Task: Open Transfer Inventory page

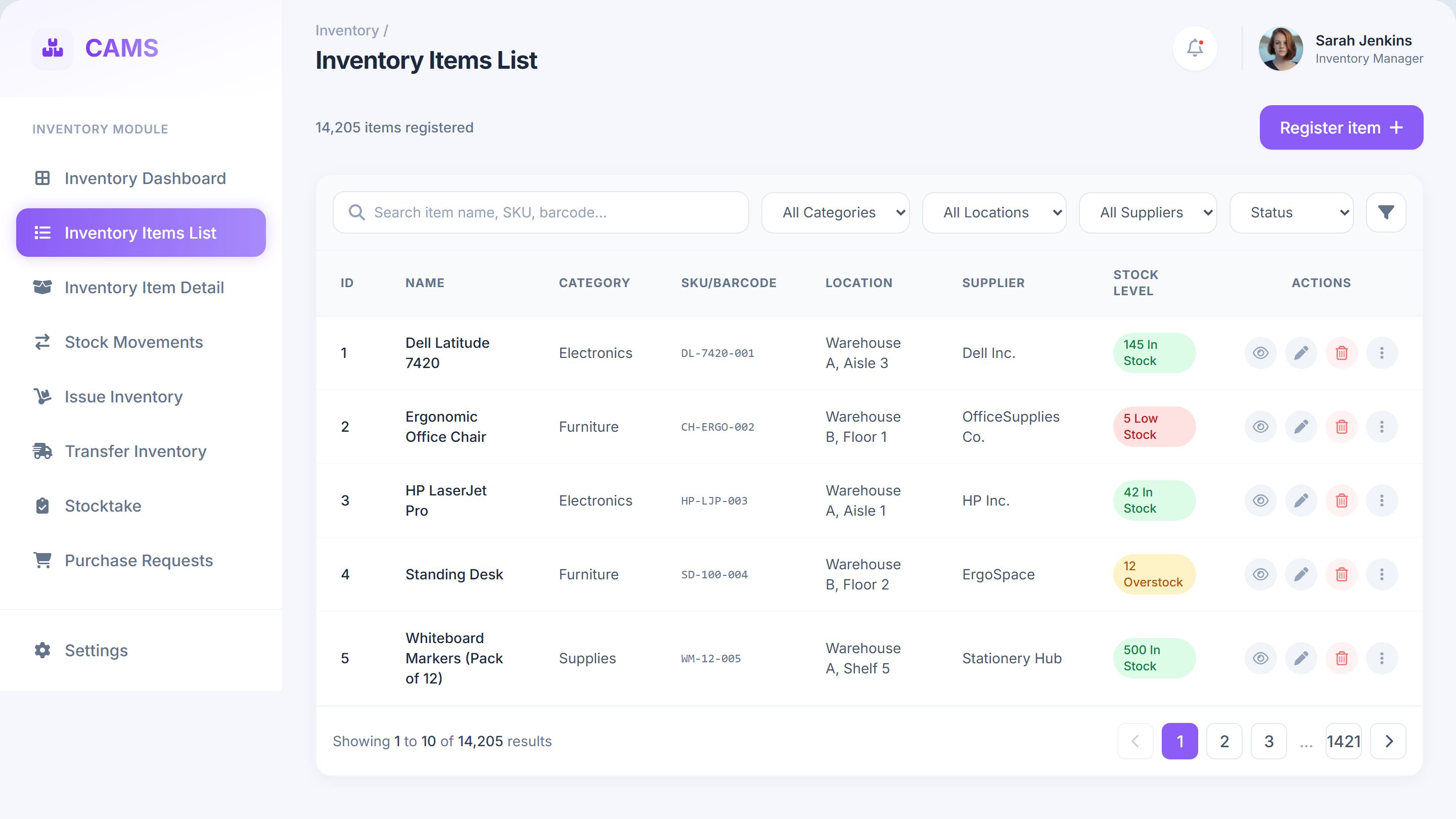Action: (x=141, y=451)
